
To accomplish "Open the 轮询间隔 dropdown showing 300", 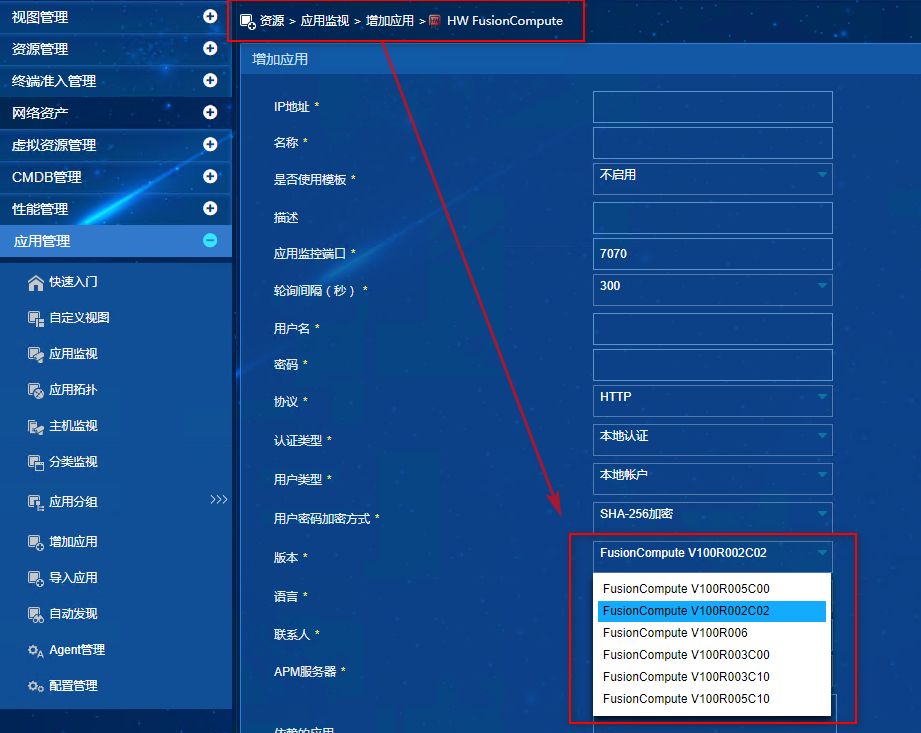I will coord(712,290).
